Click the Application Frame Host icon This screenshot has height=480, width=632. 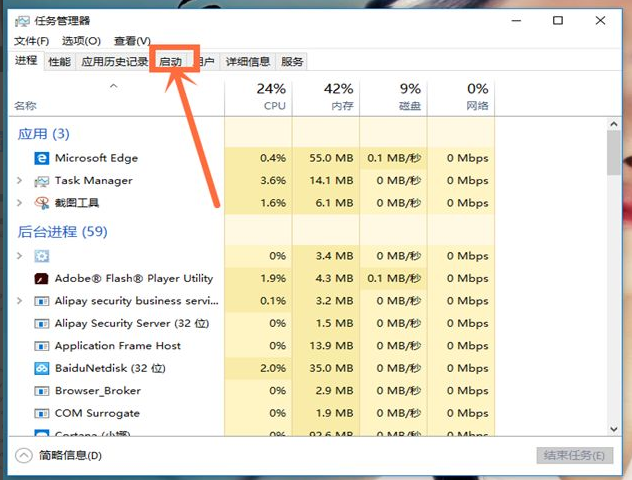pyautogui.click(x=42, y=346)
